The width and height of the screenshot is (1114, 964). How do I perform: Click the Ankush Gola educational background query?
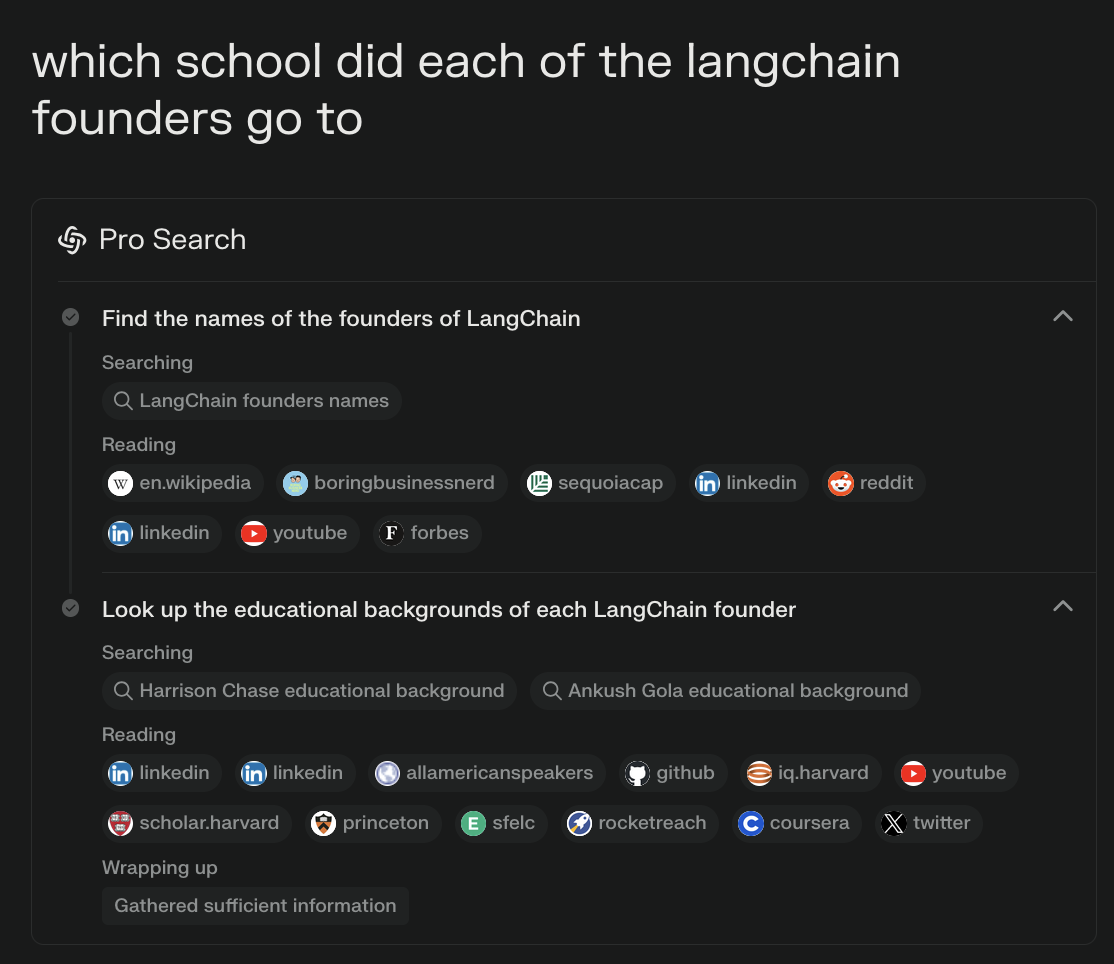tap(725, 691)
